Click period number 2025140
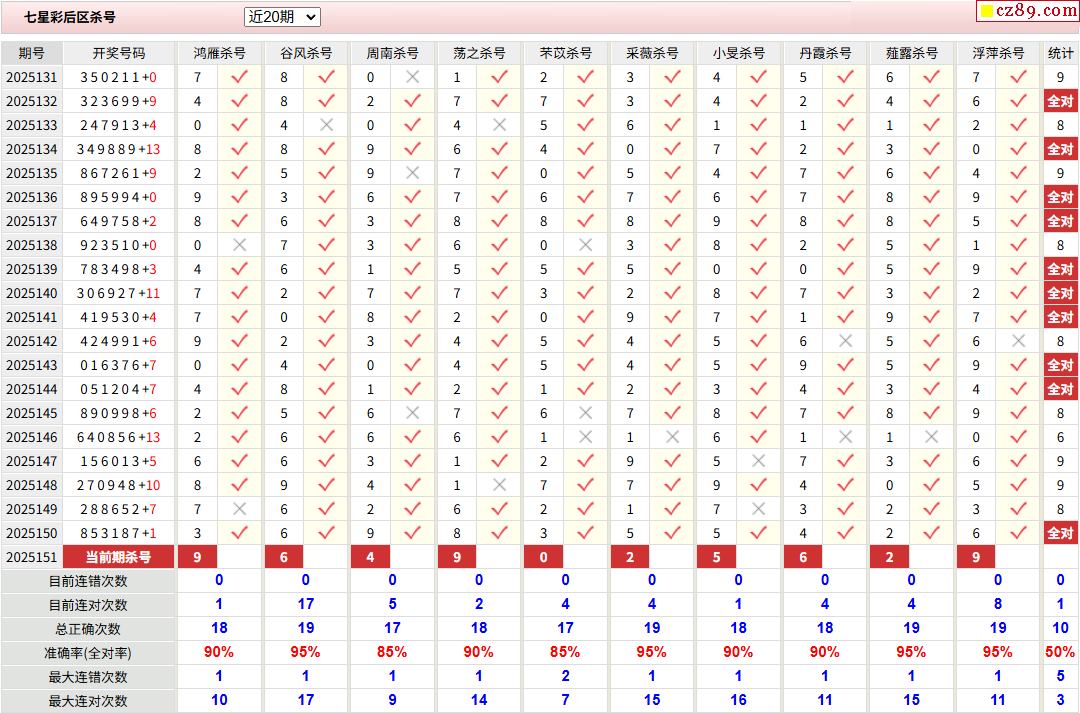The height and width of the screenshot is (713, 1080). point(32,293)
